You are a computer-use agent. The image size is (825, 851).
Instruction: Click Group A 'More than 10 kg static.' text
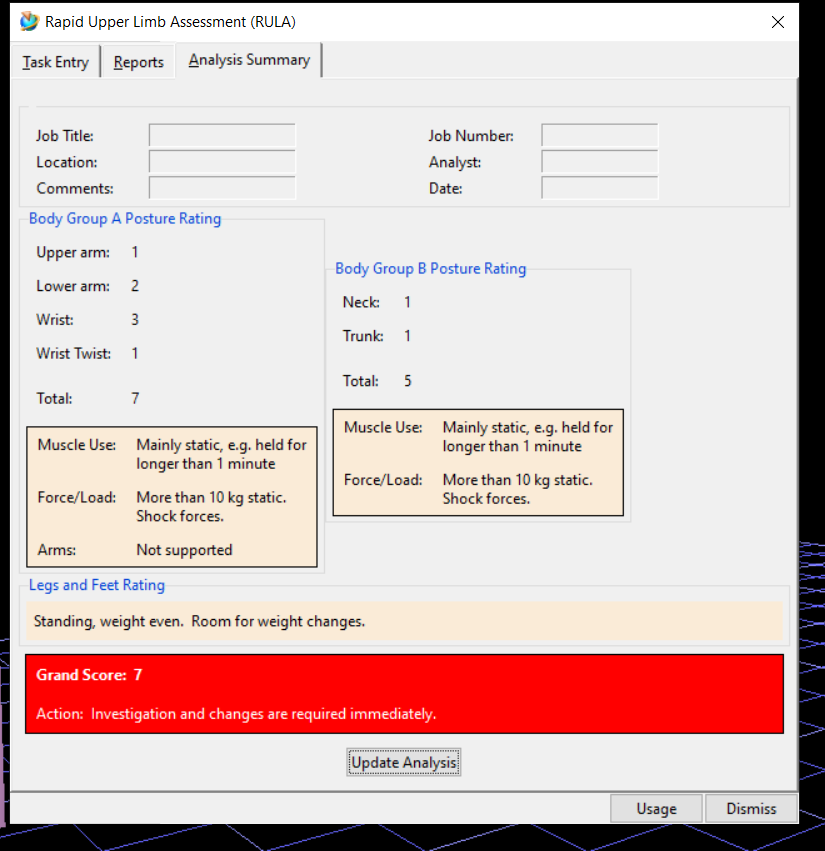tap(211, 497)
